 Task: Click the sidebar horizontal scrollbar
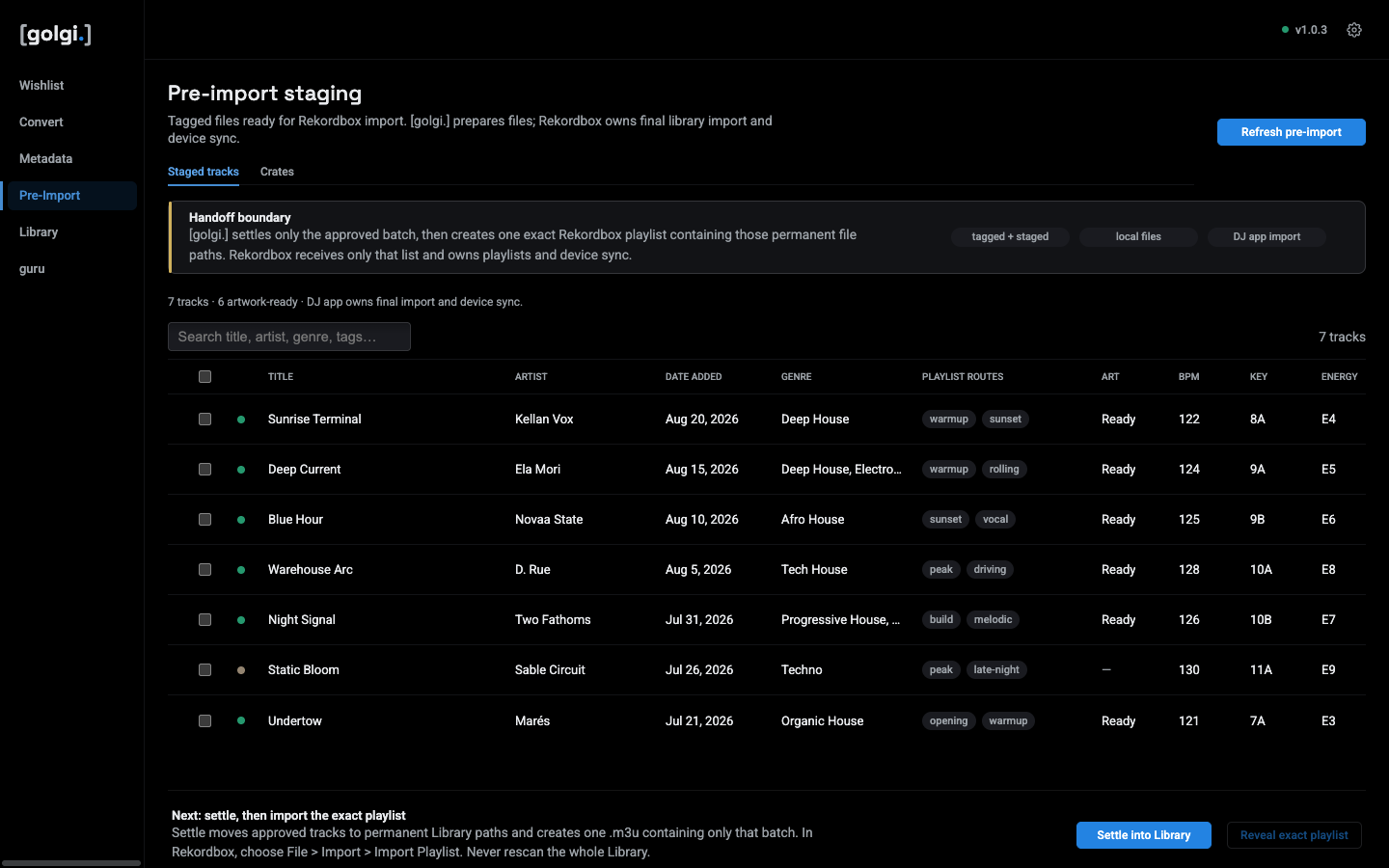tap(71, 863)
